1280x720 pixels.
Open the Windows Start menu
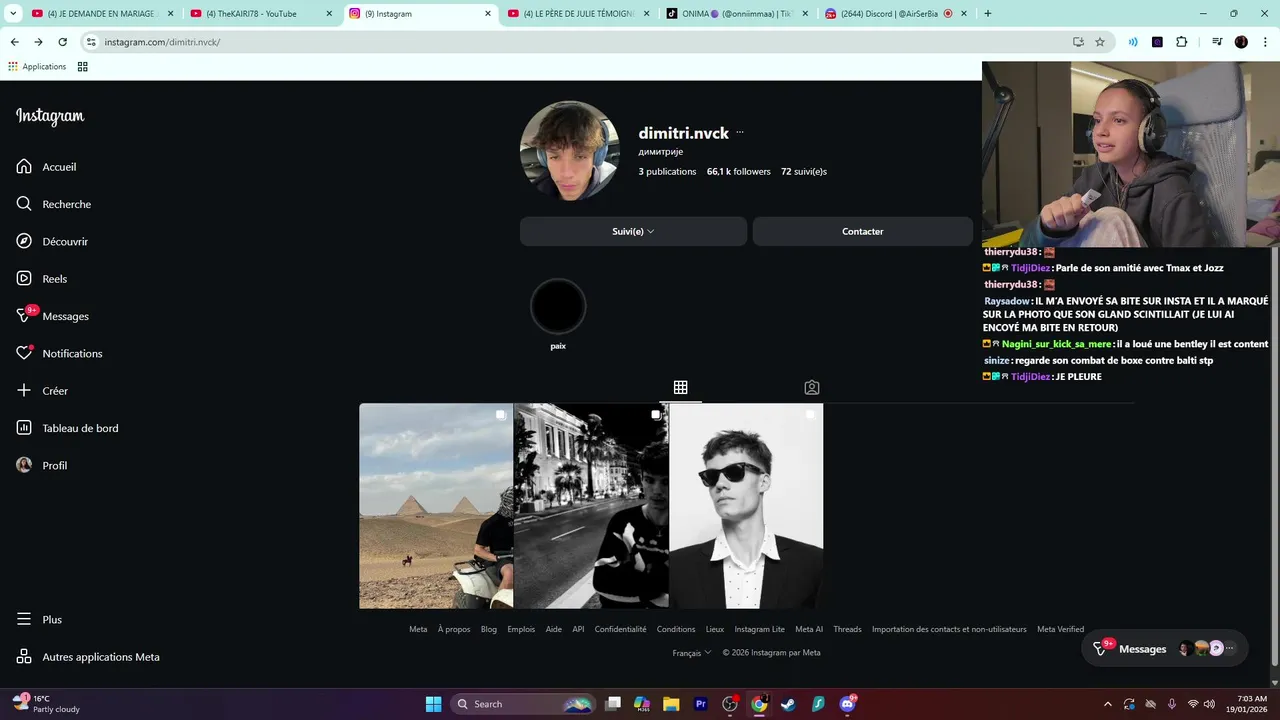click(433, 704)
